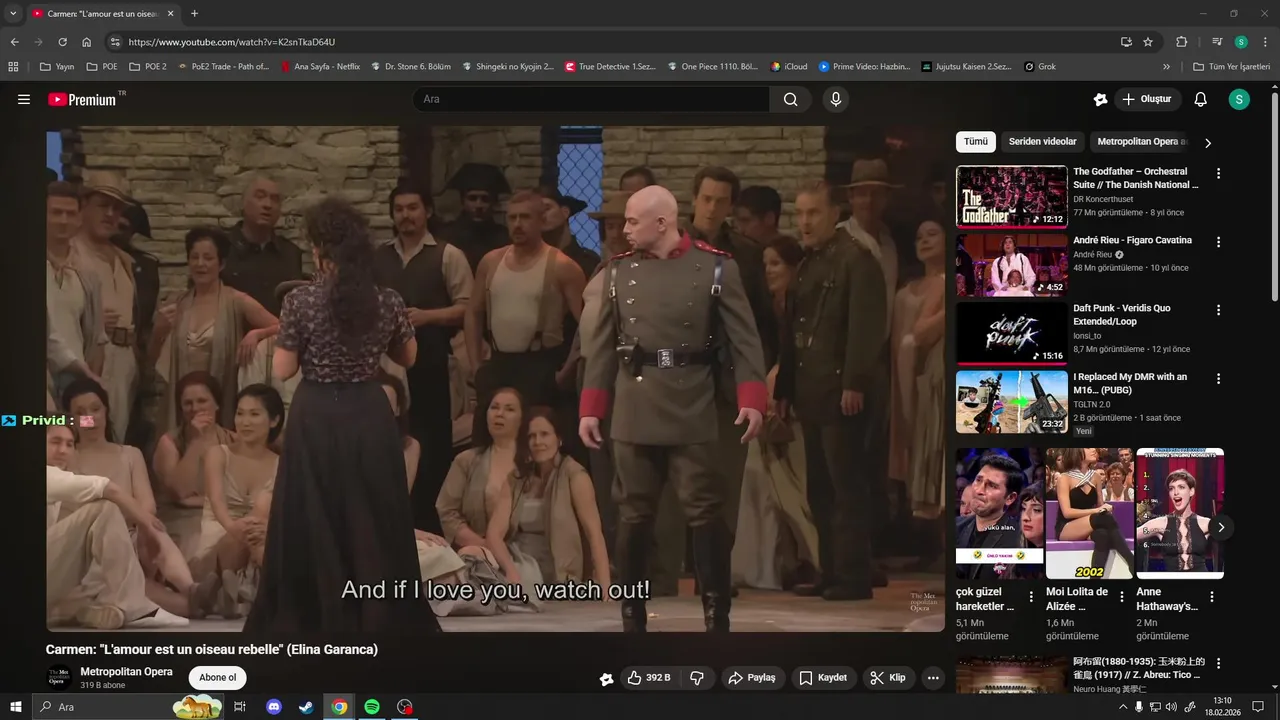Viewport: 1280px width, 720px height.
Task: Click the sparkle icon beside like button
Action: (x=606, y=678)
